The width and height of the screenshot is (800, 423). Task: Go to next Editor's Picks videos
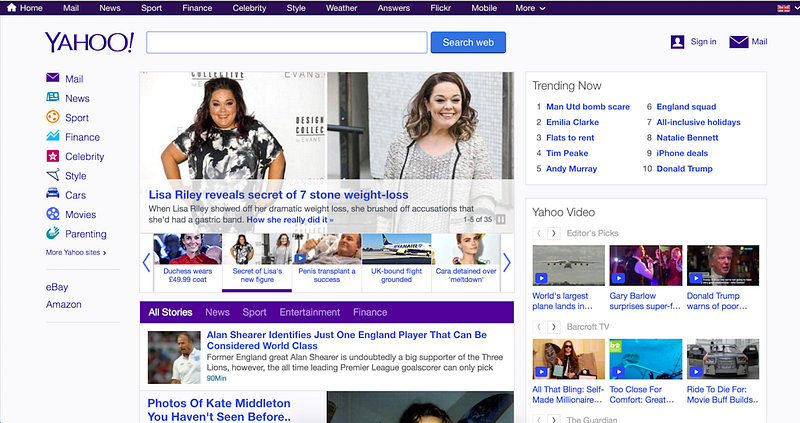554,233
